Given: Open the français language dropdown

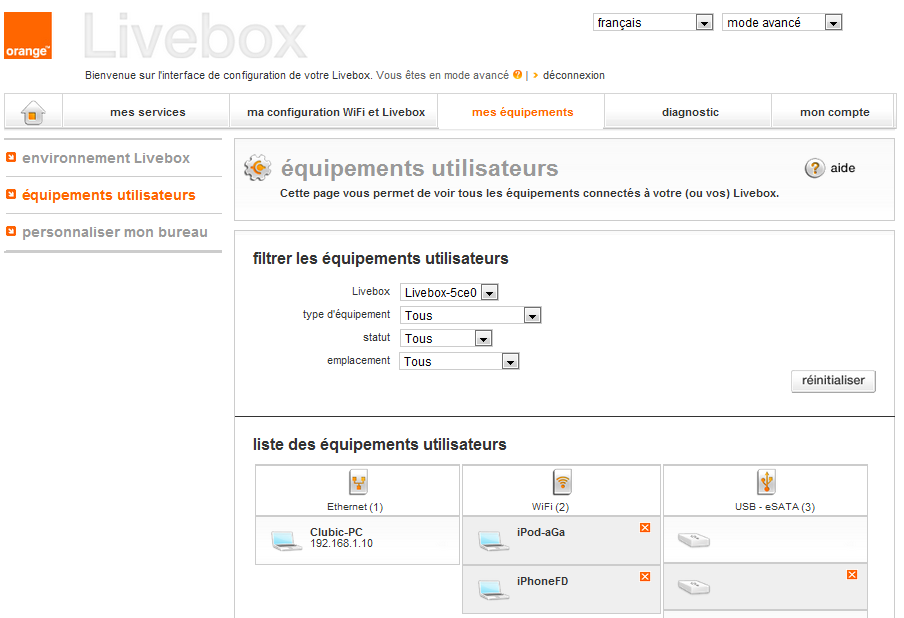Looking at the screenshot, I should 653,22.
